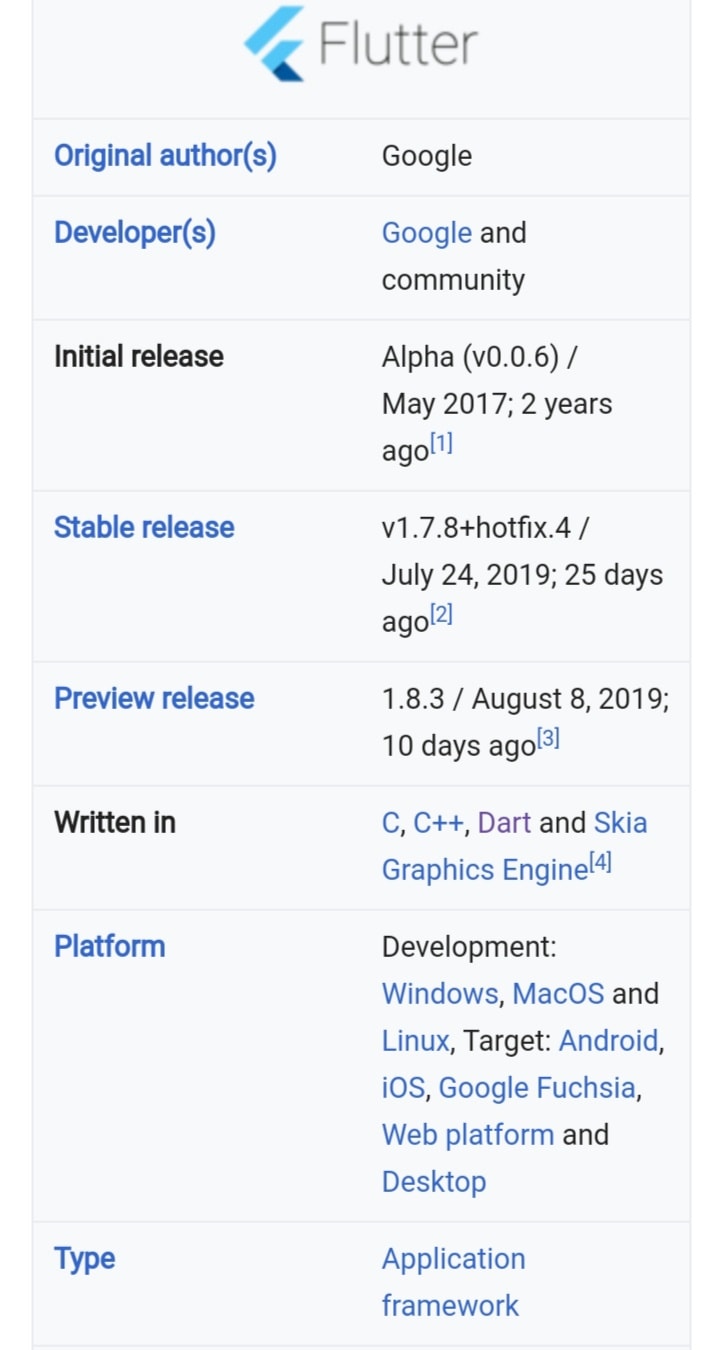719x1350 pixels.
Task: Open the Platform label link
Action: click(x=109, y=946)
